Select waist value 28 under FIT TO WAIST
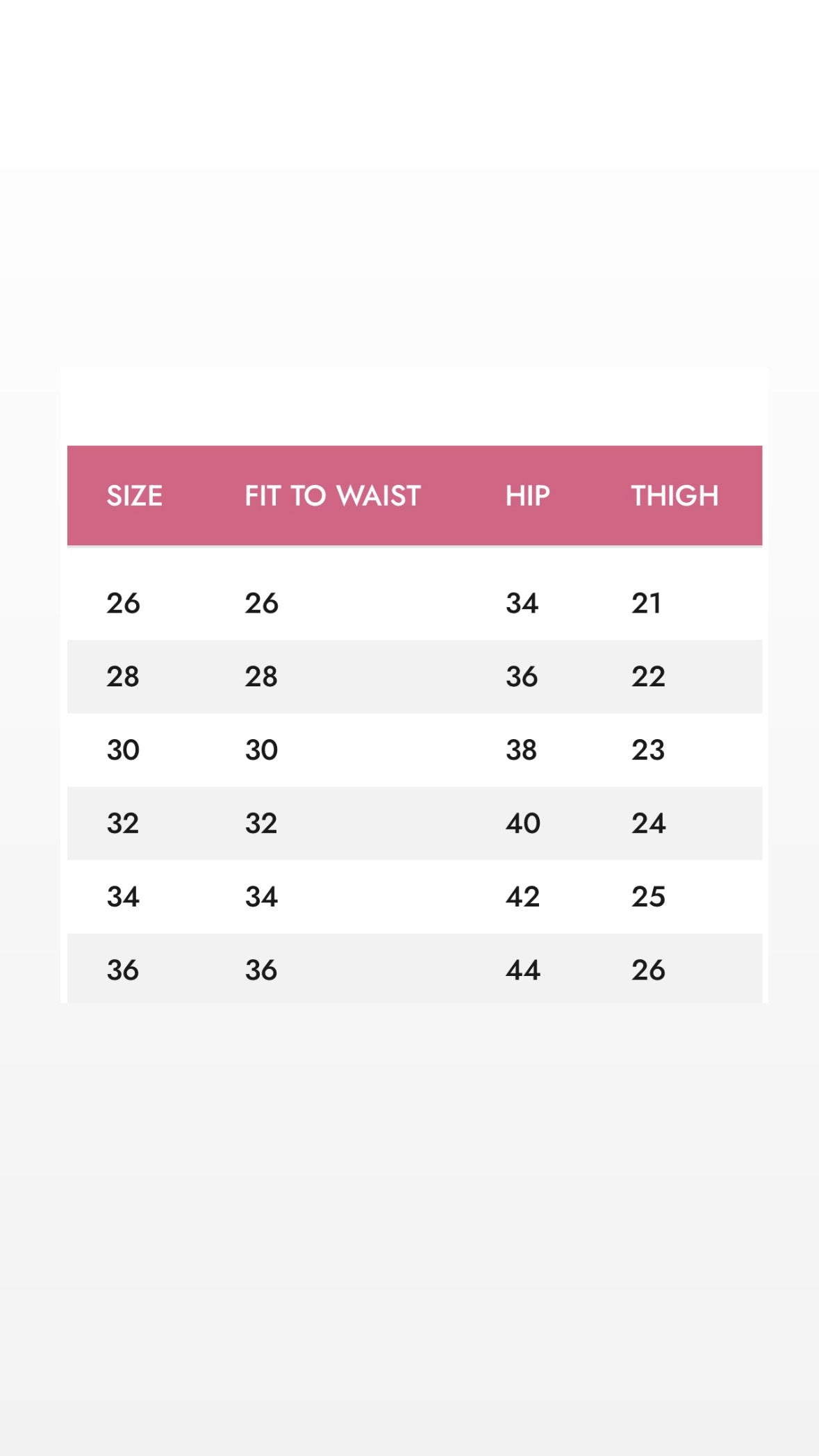This screenshot has width=819, height=1456. 261,677
